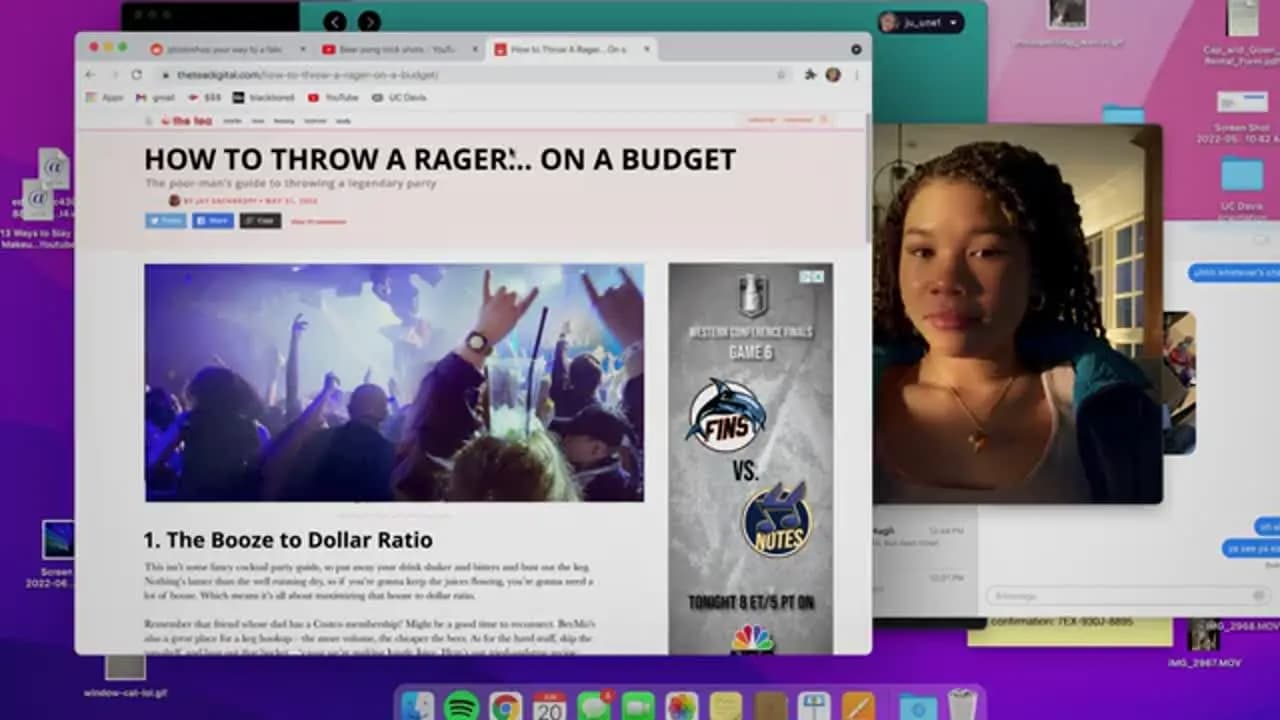Open Google Chrome from the dock

(506, 706)
